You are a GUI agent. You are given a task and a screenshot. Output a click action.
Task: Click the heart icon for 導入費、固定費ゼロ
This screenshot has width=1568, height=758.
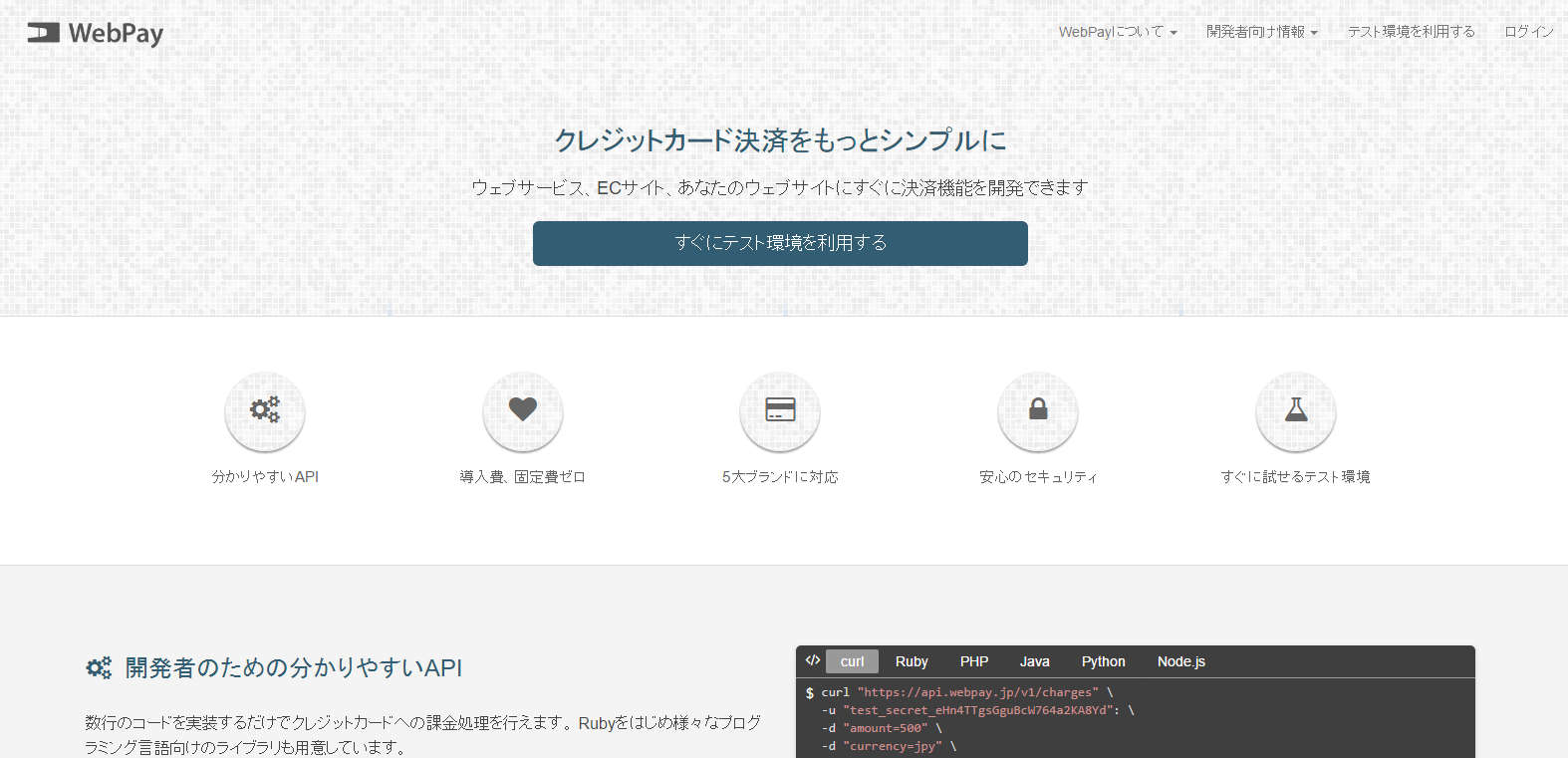pos(523,410)
